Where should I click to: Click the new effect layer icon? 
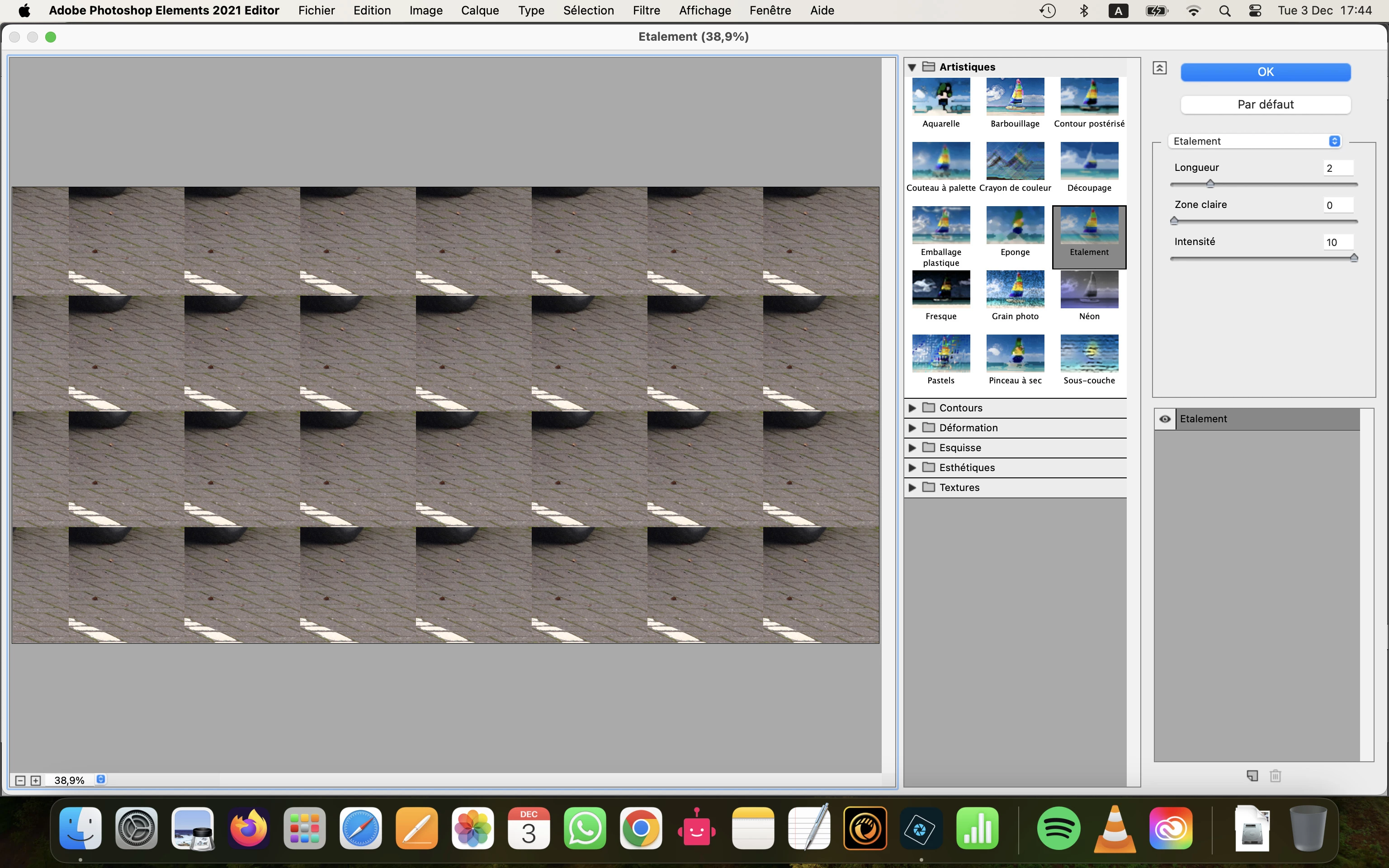point(1252,776)
